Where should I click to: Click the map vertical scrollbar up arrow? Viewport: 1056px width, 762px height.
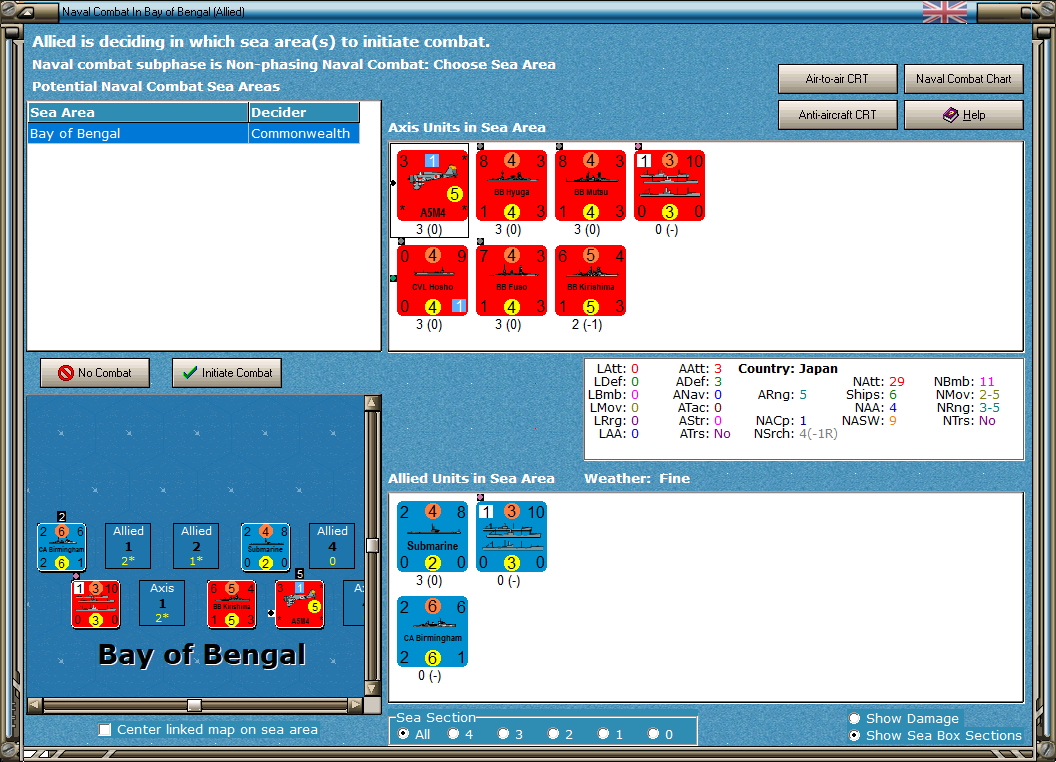point(372,403)
